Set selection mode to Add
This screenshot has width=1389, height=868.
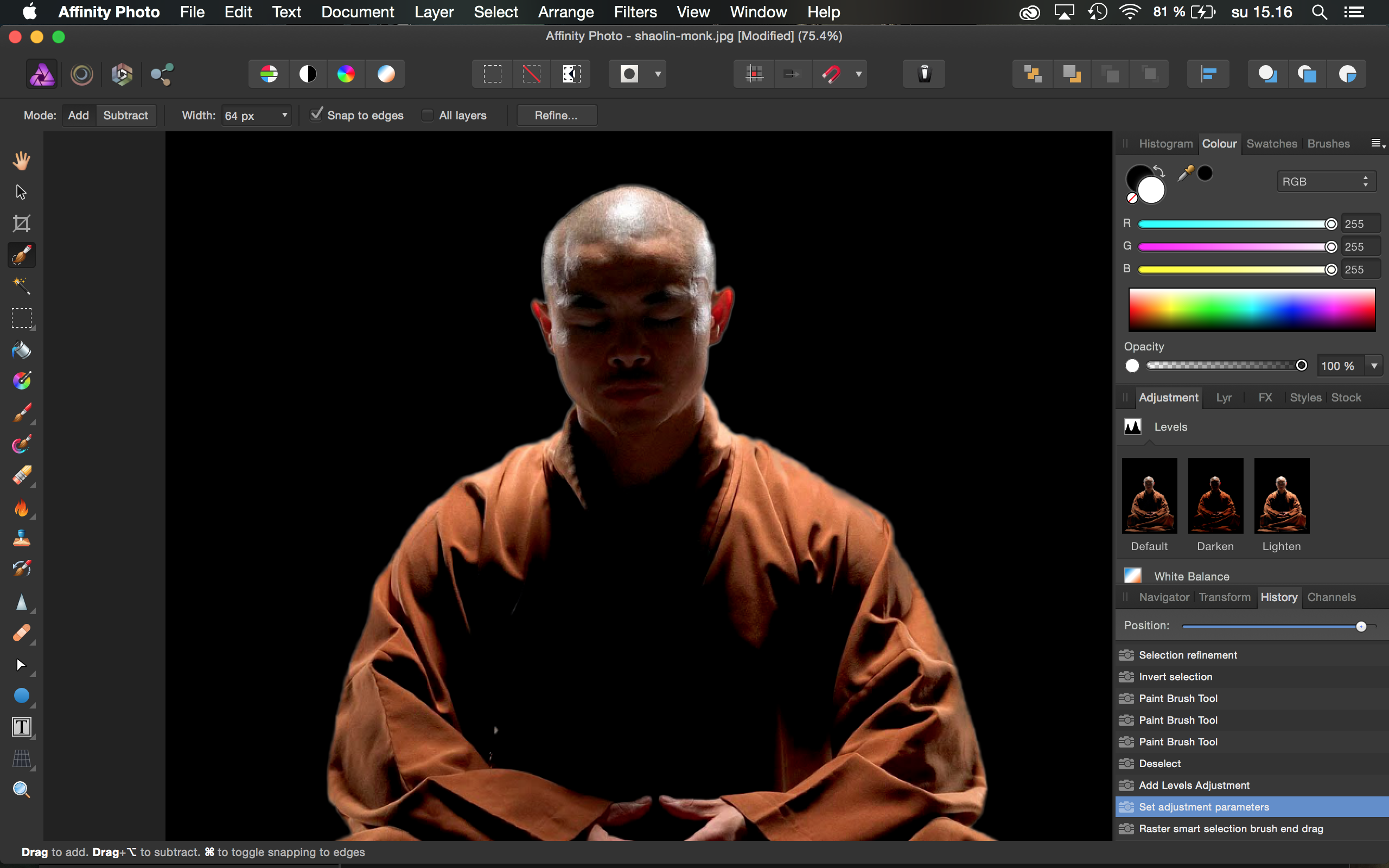pyautogui.click(x=79, y=116)
